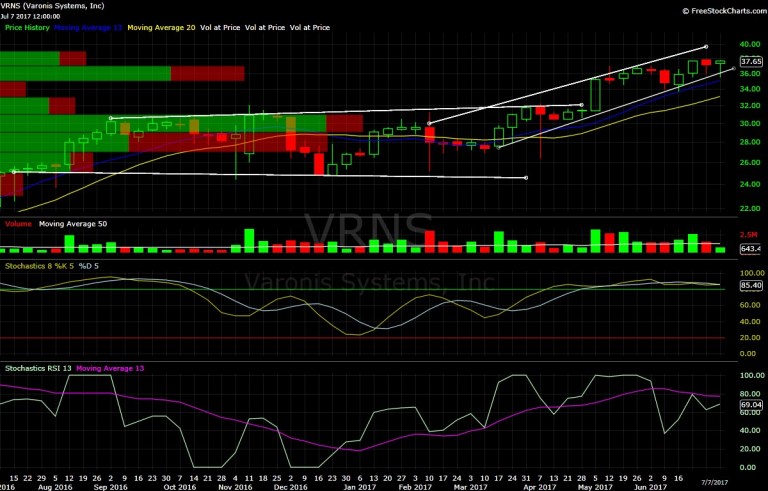Open the FreeStockCharts.com copyright label
The height and width of the screenshot is (491, 768).
(724, 11)
